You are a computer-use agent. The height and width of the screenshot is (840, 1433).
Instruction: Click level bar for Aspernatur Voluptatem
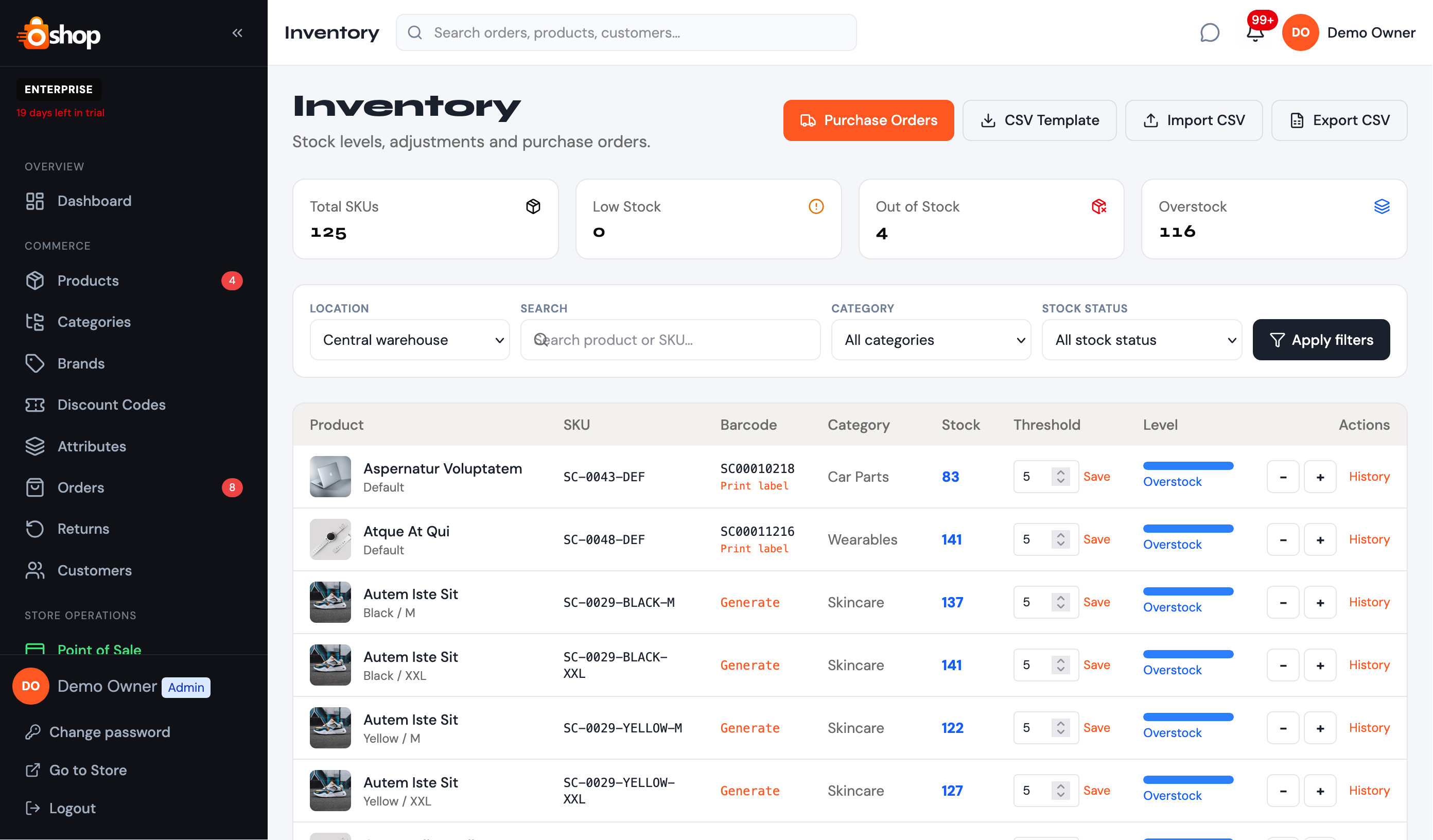pyautogui.click(x=1188, y=466)
